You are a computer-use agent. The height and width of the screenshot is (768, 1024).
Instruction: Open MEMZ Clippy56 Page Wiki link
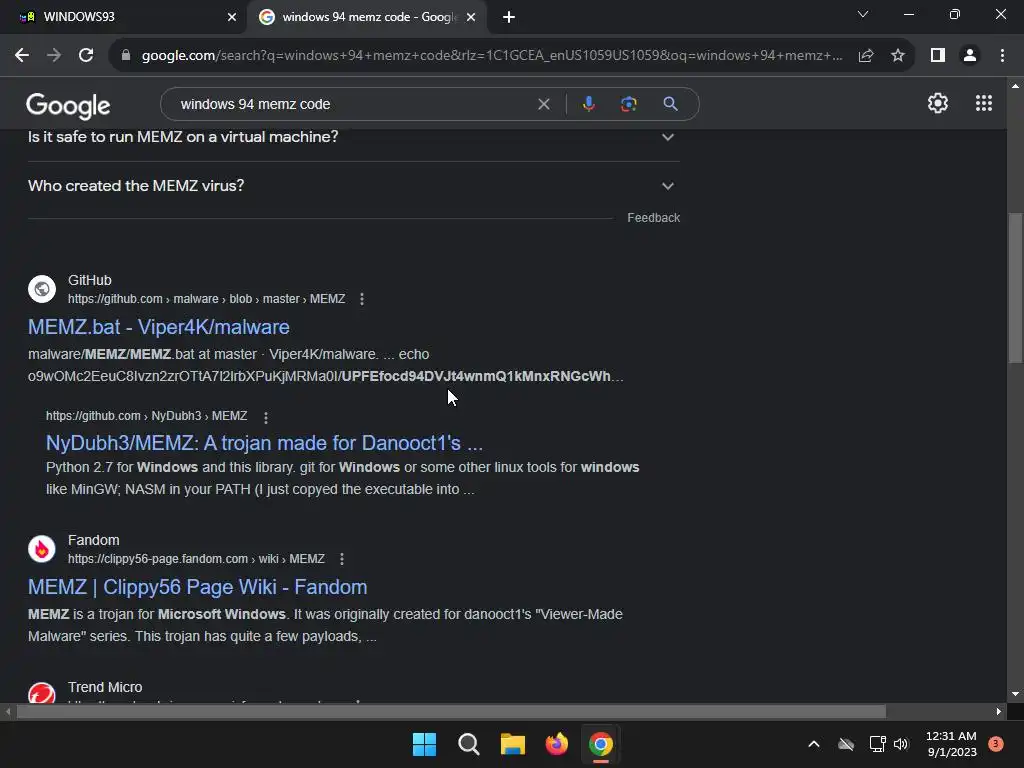(197, 587)
